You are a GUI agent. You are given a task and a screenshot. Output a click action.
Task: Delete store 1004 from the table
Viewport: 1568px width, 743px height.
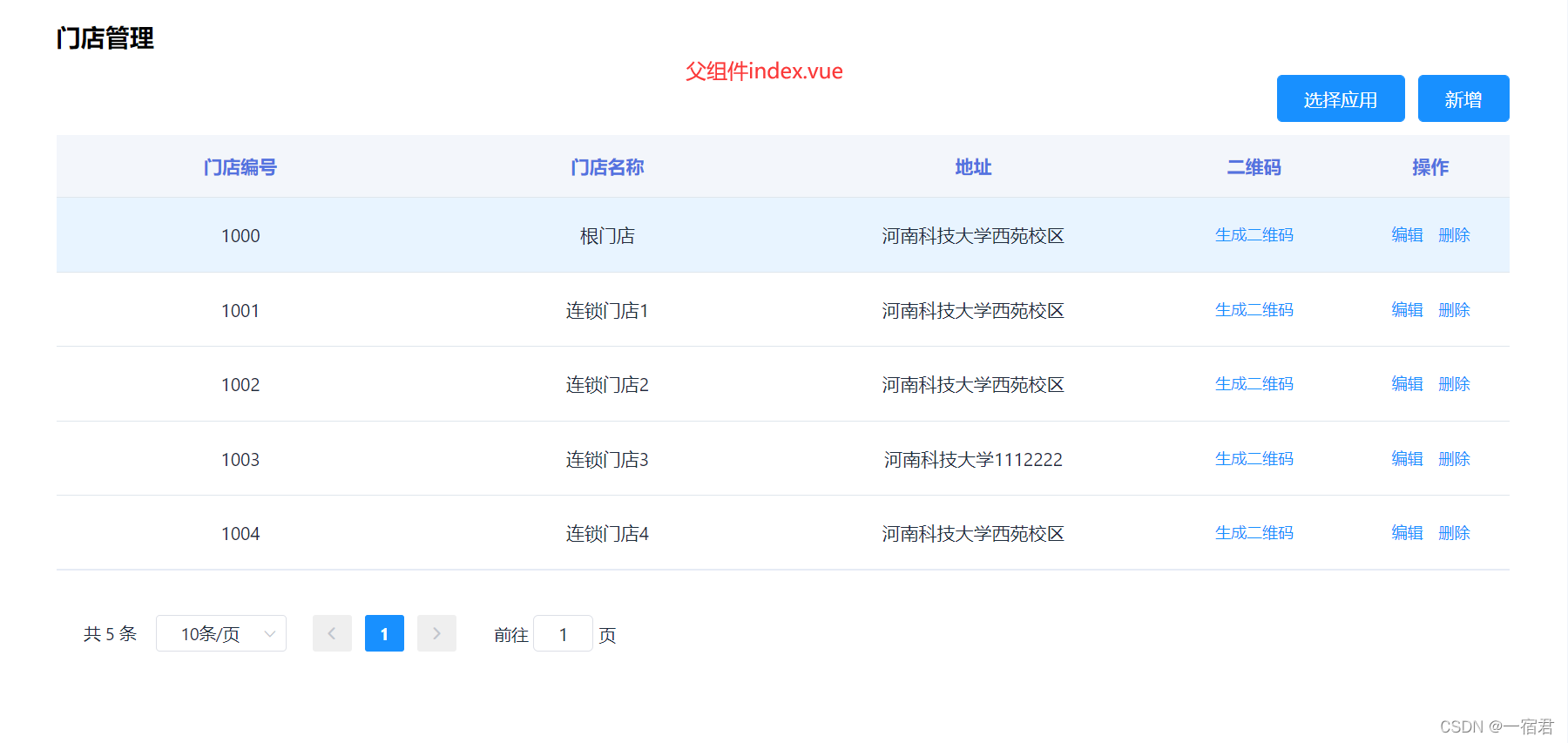coord(1454,533)
